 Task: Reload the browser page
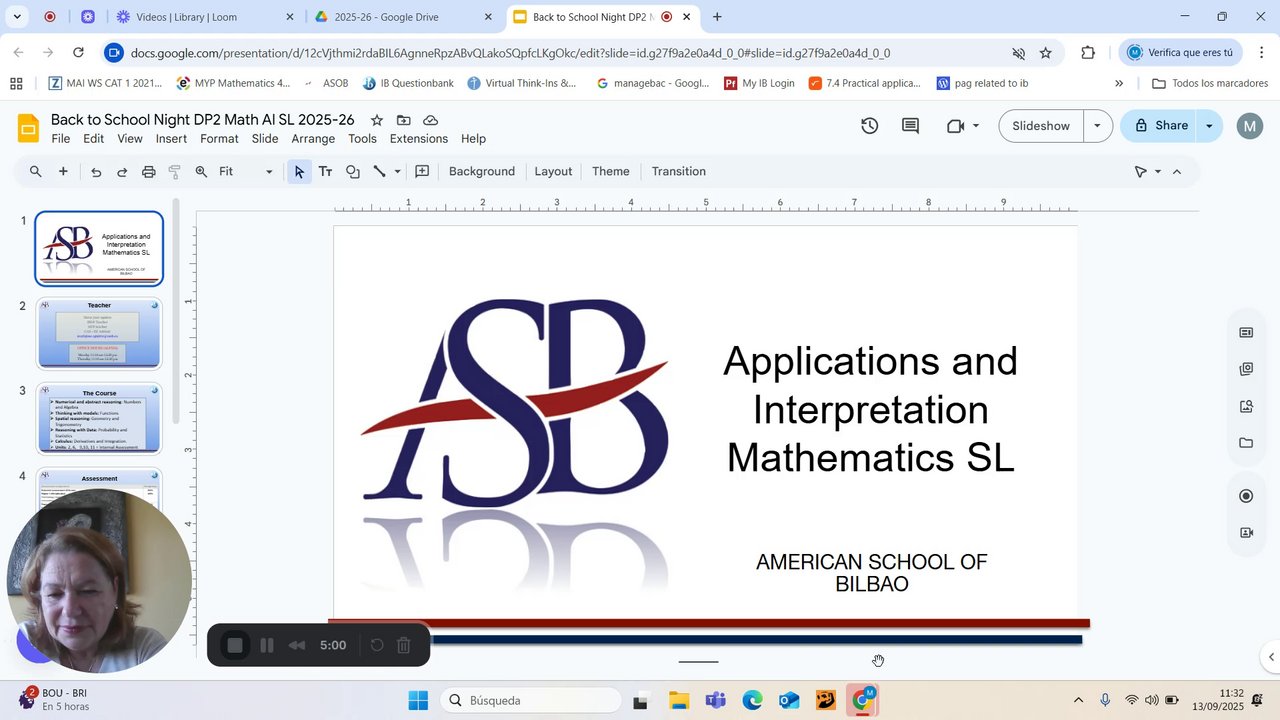tap(79, 53)
